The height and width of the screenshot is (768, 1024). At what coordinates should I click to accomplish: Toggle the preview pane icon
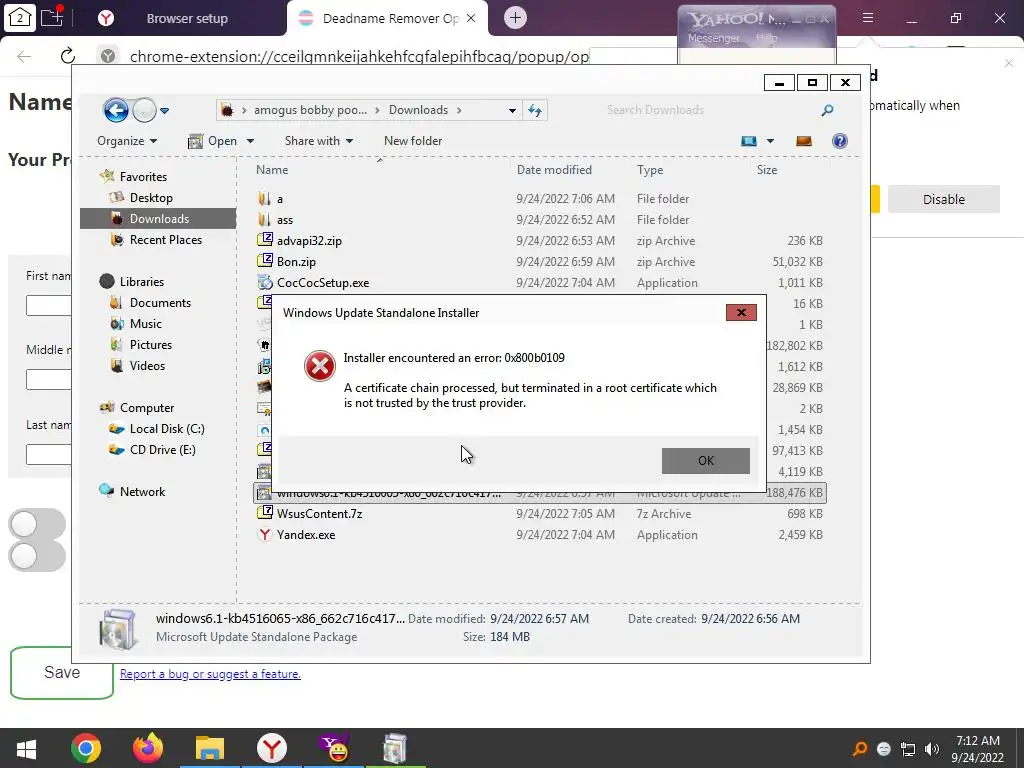804,141
